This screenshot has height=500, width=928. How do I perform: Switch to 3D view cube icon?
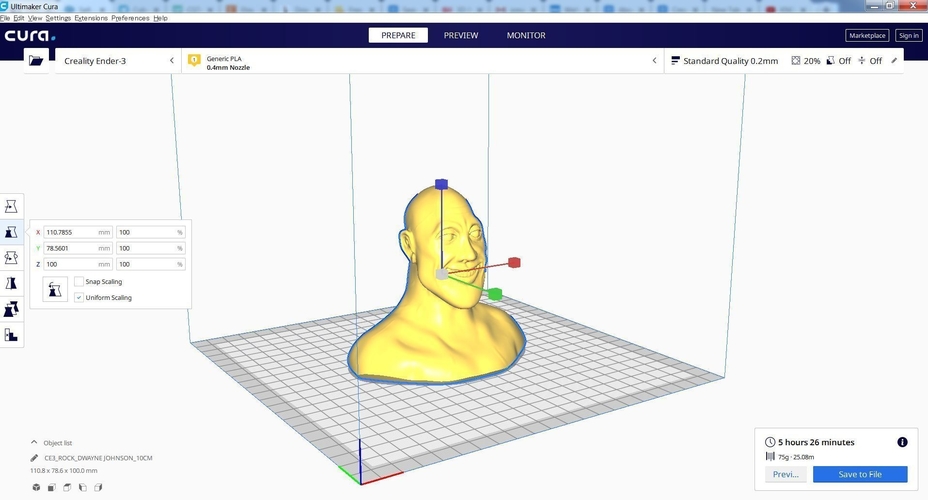pos(36,488)
